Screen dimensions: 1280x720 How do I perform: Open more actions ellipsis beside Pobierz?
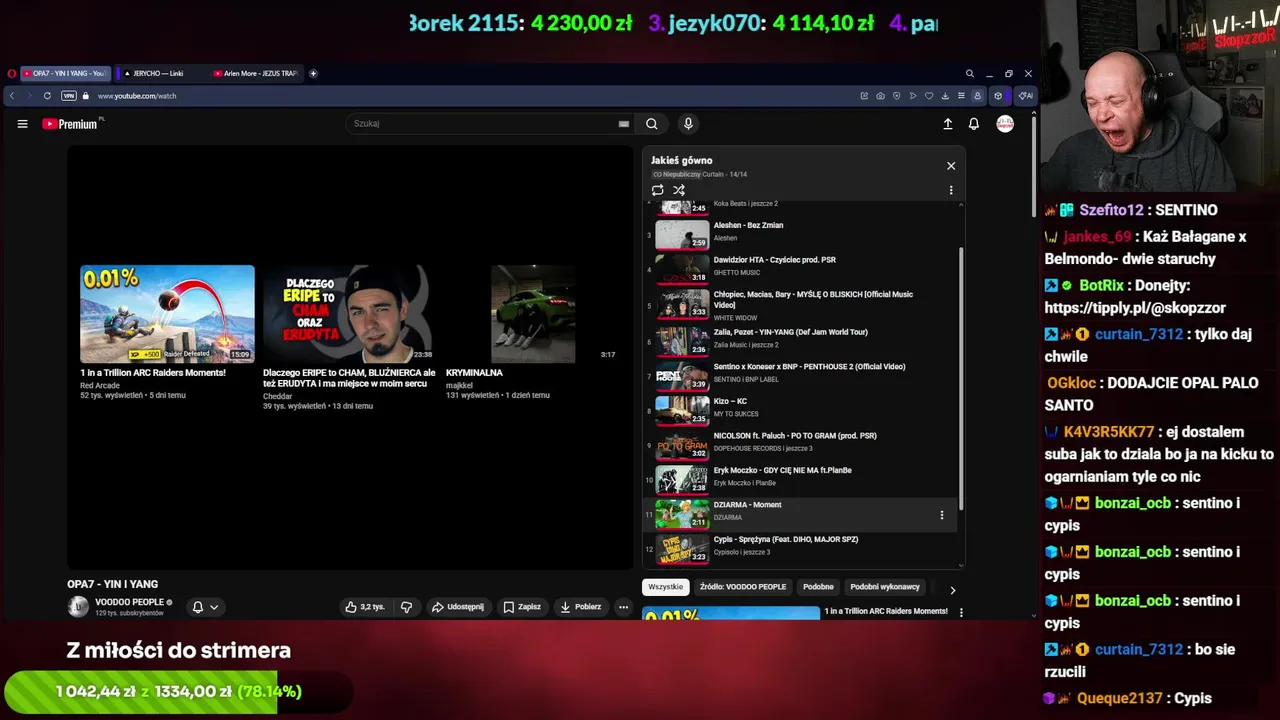pos(623,607)
